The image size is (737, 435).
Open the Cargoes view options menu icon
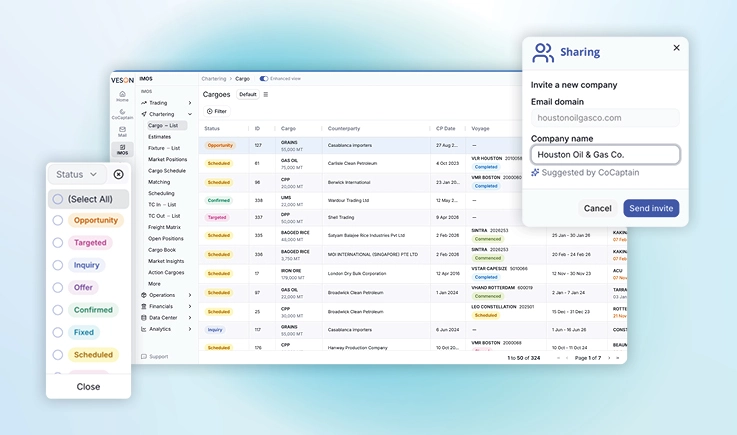pyautogui.click(x=266, y=94)
